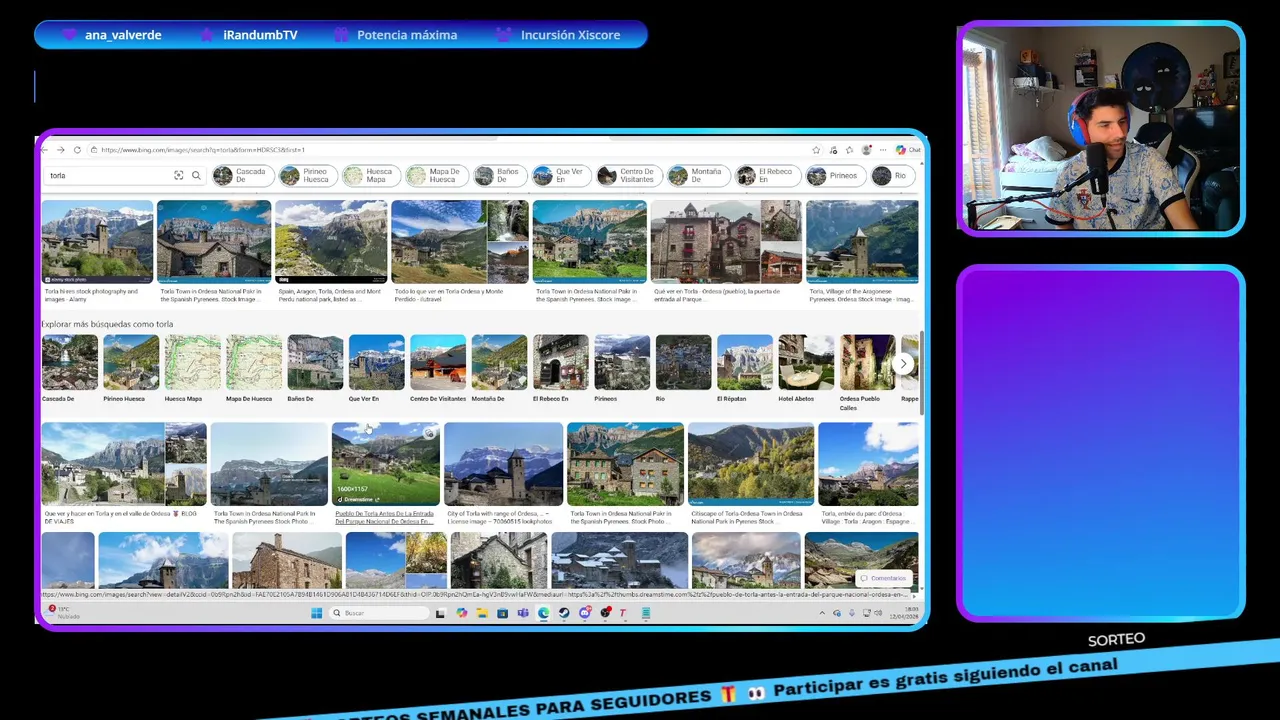The image size is (1280, 720).
Task: Select the 'Pirineo Huesca' filter chip
Action: (x=306, y=175)
